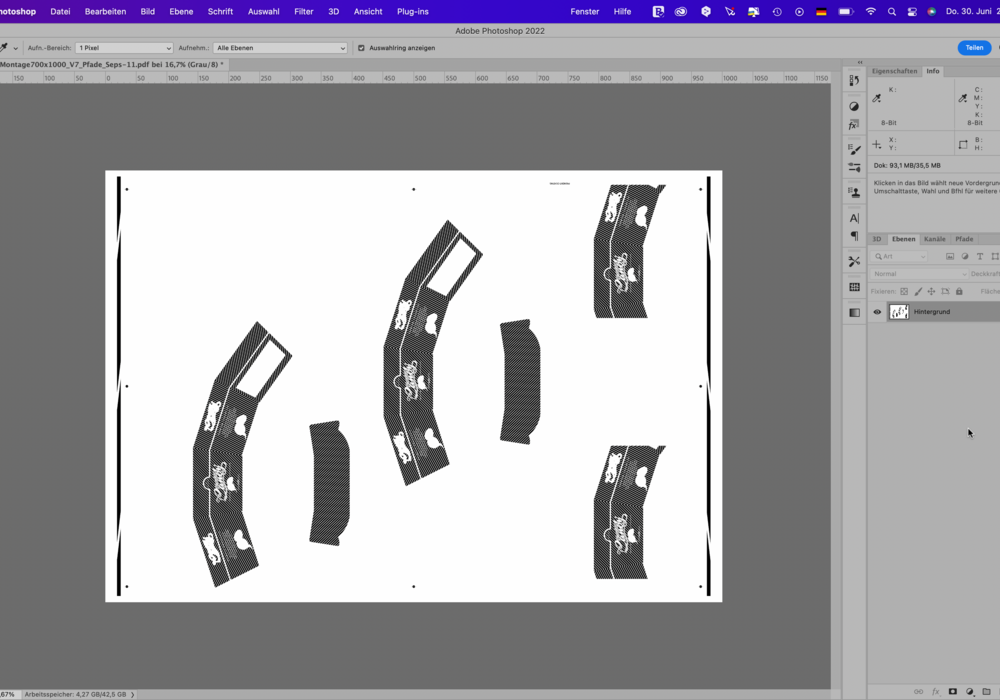The image size is (1000, 700).
Task: Hide the Hintergrund layer visibility eye
Action: point(877,312)
